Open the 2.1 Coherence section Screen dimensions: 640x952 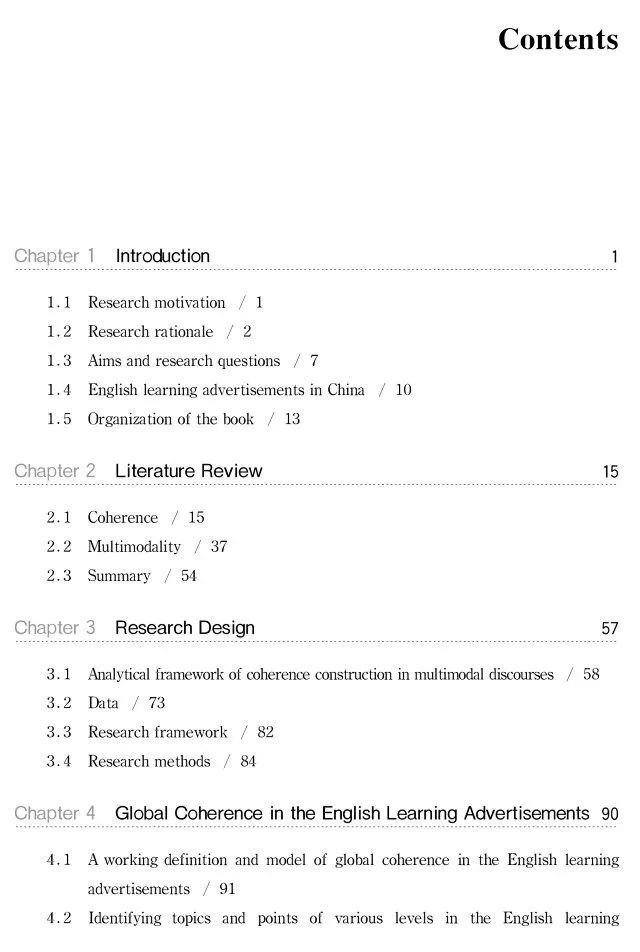click(122, 517)
